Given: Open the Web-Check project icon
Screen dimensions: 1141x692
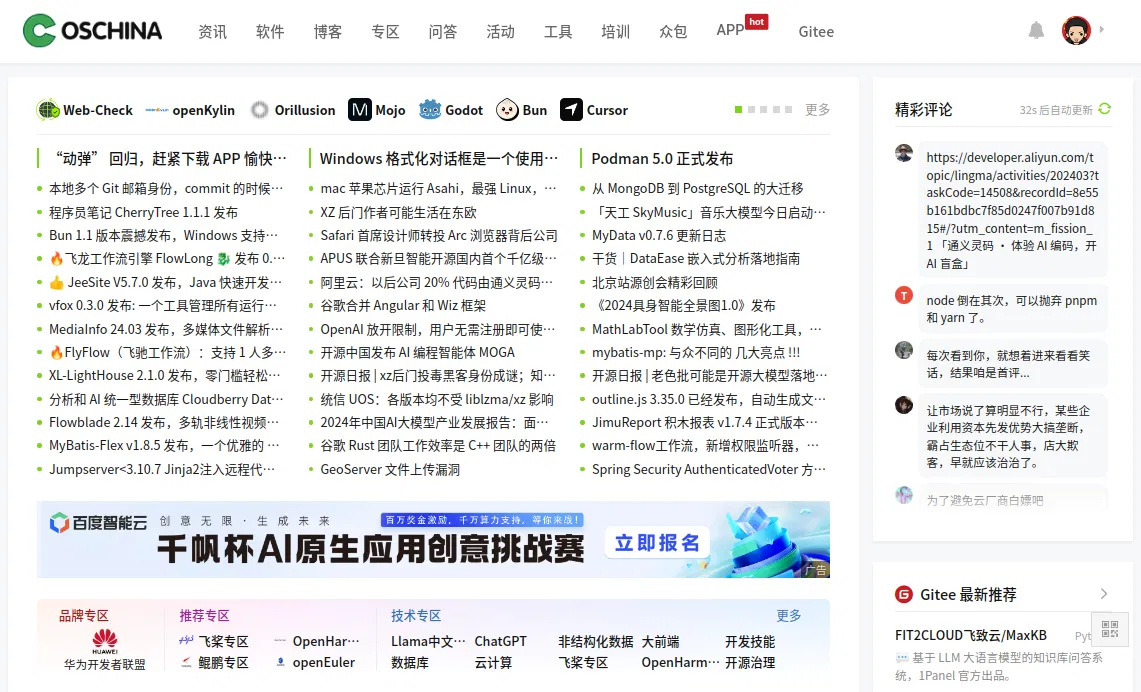Looking at the screenshot, I should 48,110.
